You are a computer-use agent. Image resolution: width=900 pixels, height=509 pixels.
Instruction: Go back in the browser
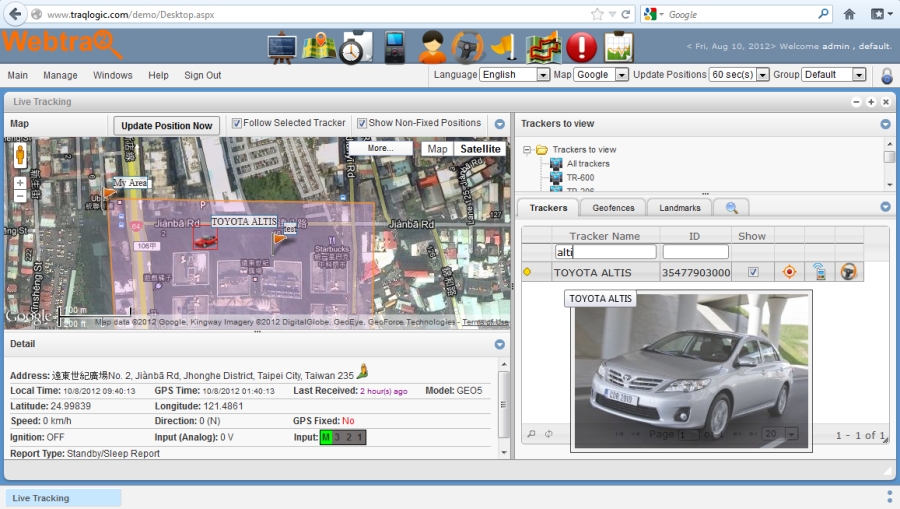click(x=15, y=14)
